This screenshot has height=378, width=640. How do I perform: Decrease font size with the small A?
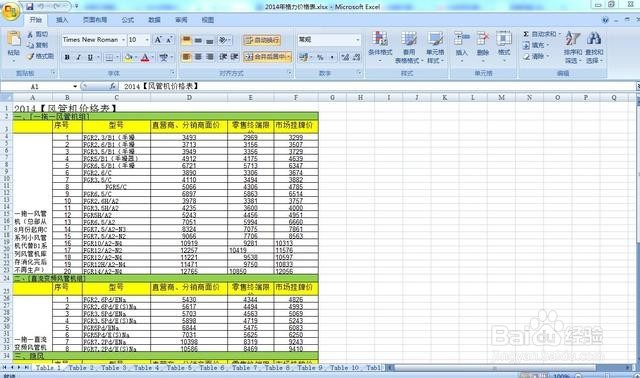[x=169, y=40]
